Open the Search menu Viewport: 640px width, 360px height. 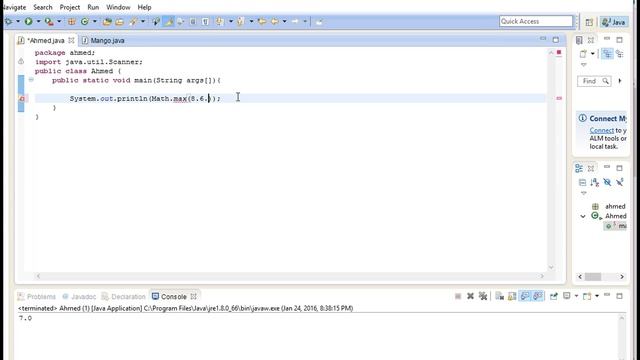42,7
